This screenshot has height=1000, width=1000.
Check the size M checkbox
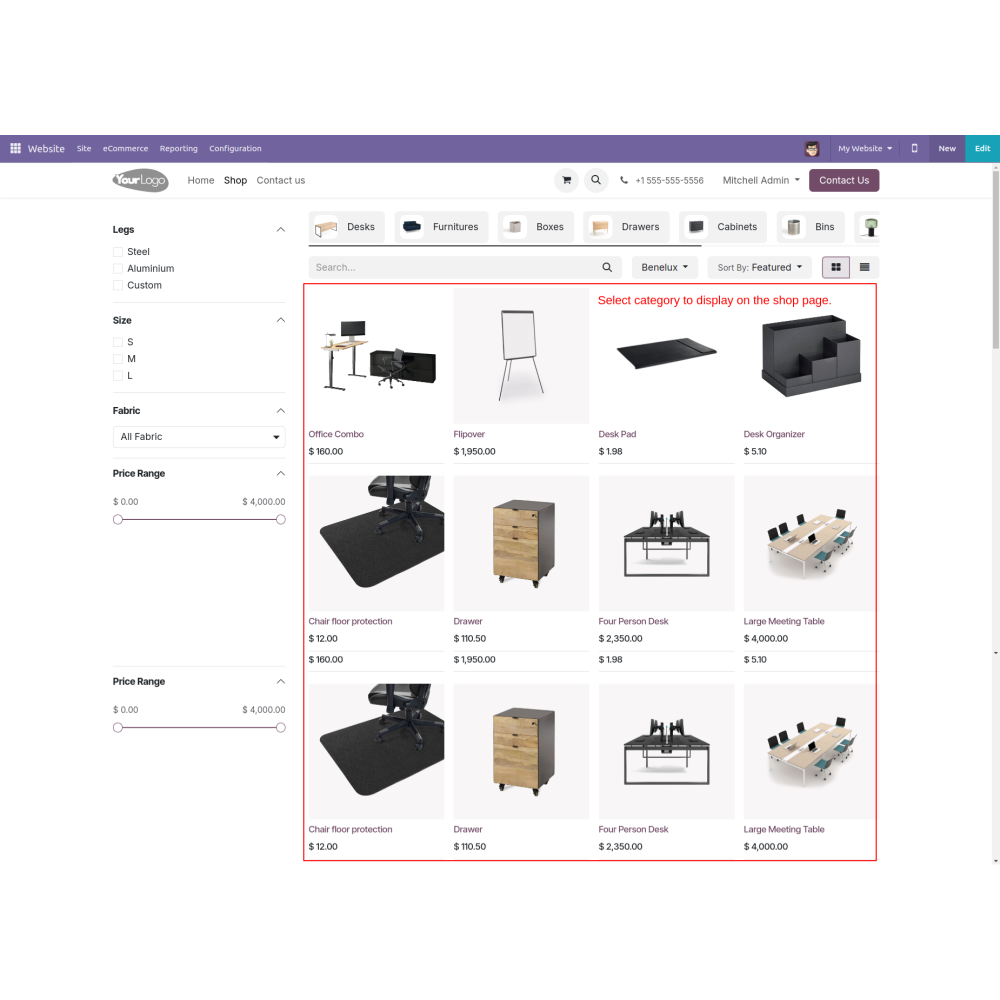click(x=118, y=359)
